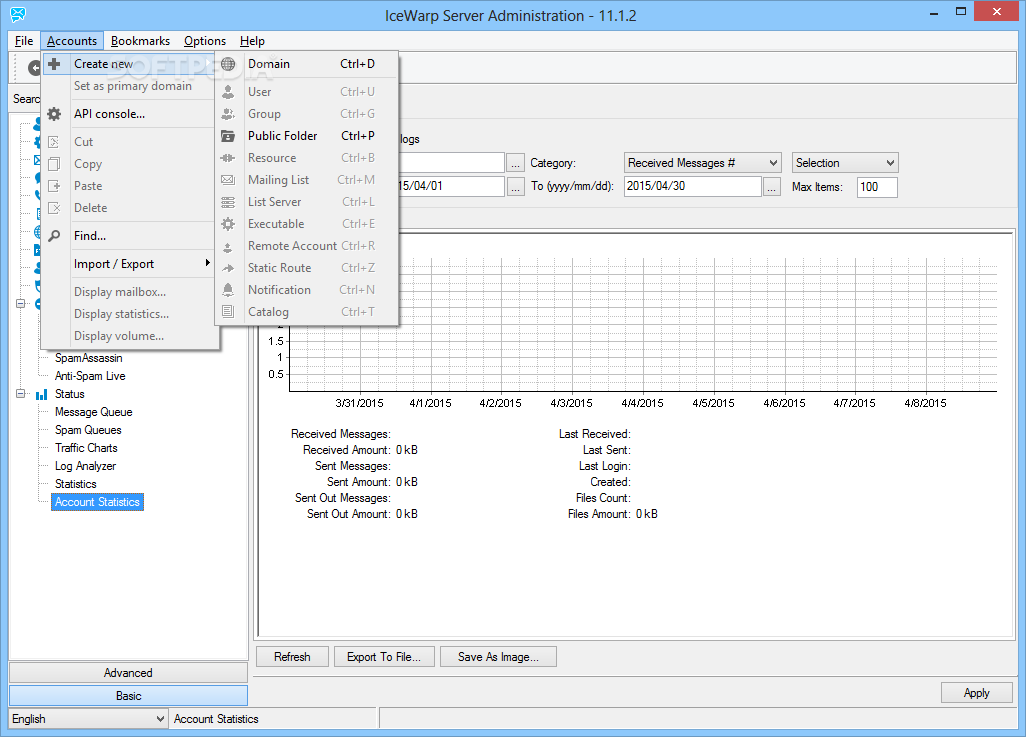The image size is (1026, 737).
Task: Click the gear icon beside Executable
Action: 228,224
